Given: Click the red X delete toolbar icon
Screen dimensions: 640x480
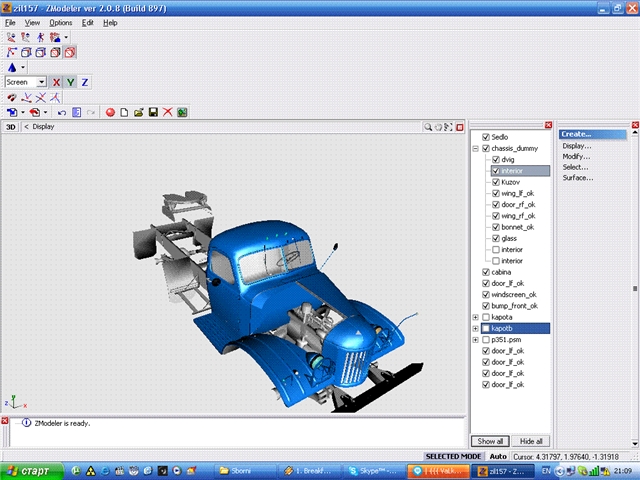Looking at the screenshot, I should 168,113.
